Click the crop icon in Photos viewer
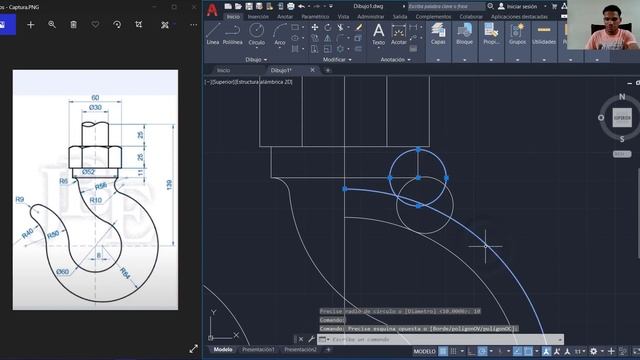640x360 pixels. (139, 24)
